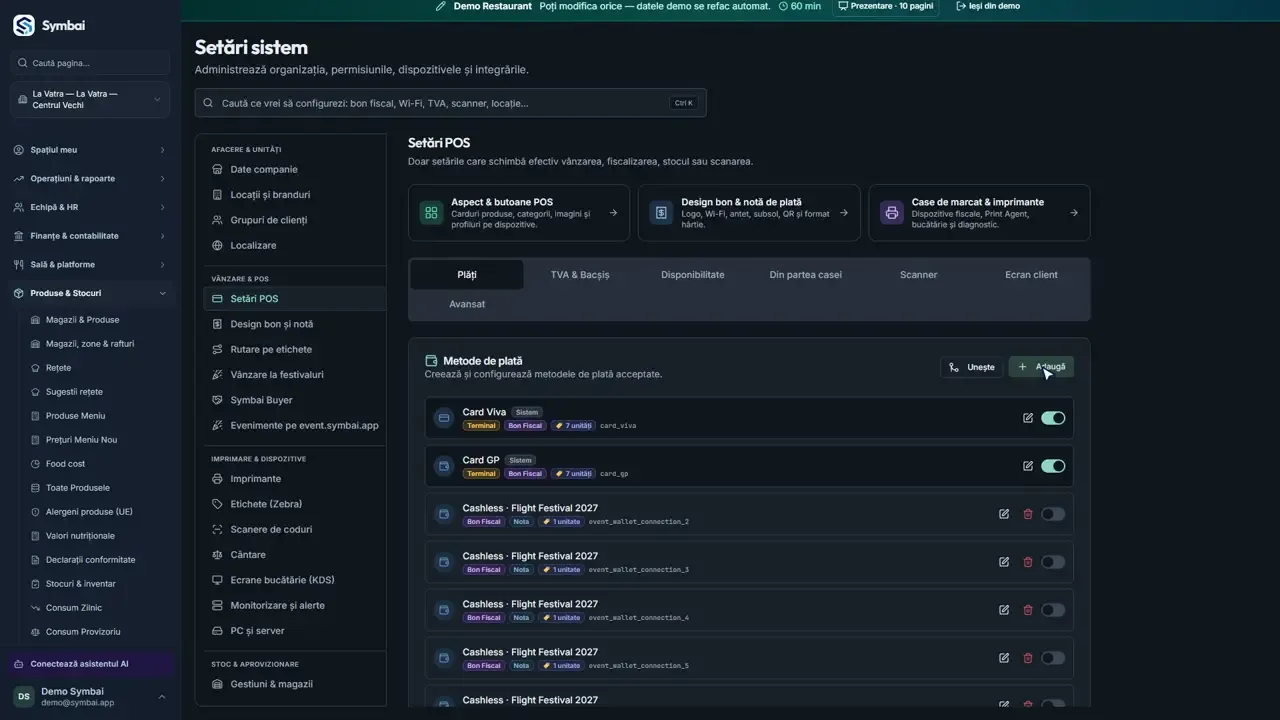Click the Card Viva card icon
This screenshot has width=1280, height=720.
tap(444, 418)
